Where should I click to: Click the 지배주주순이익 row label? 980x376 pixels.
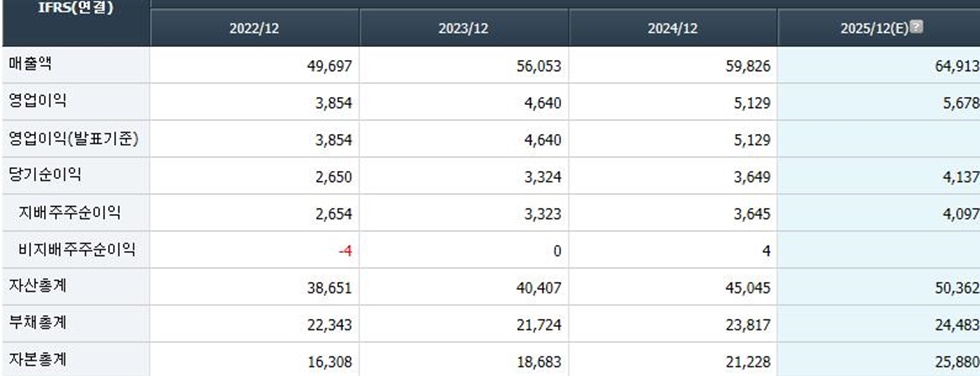pos(69,212)
